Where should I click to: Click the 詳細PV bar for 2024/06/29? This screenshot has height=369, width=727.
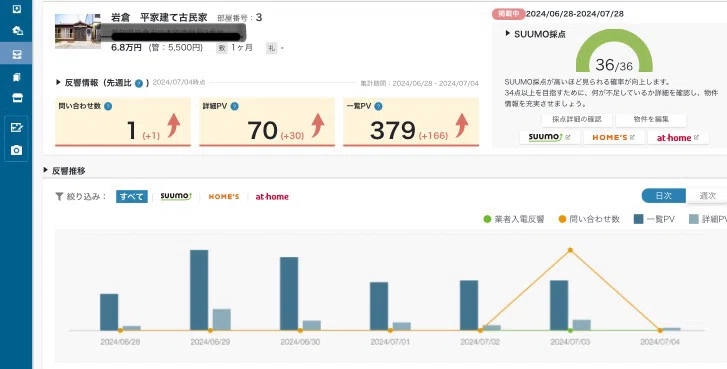[x=222, y=319]
